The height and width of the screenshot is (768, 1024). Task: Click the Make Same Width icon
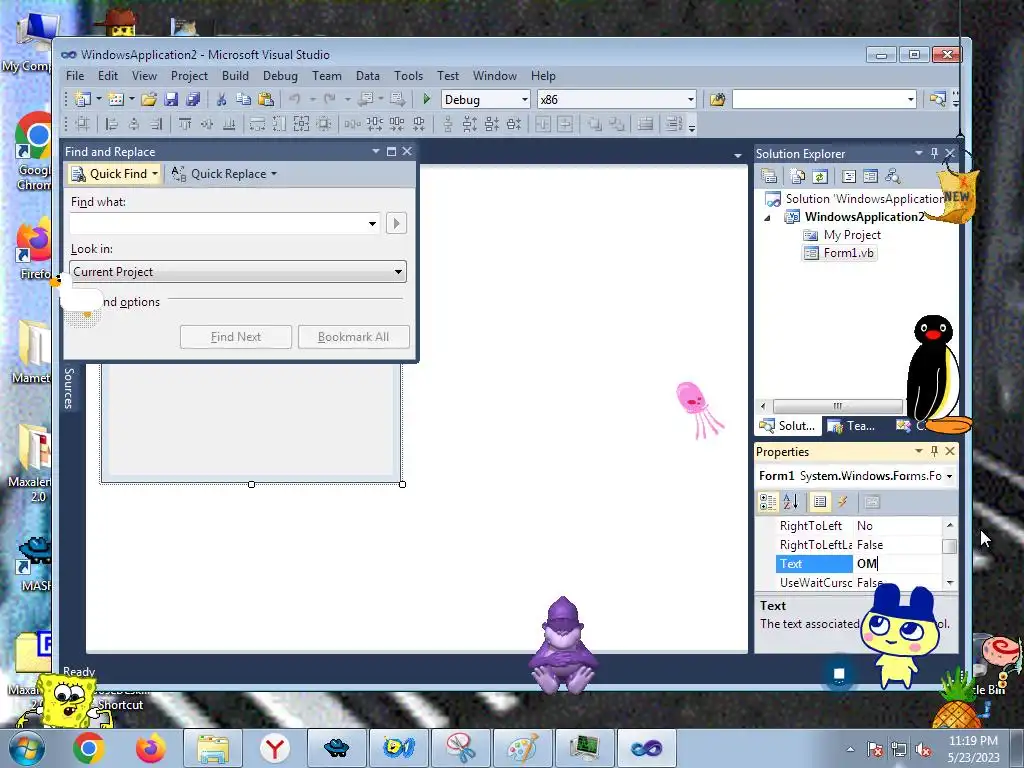coord(257,123)
